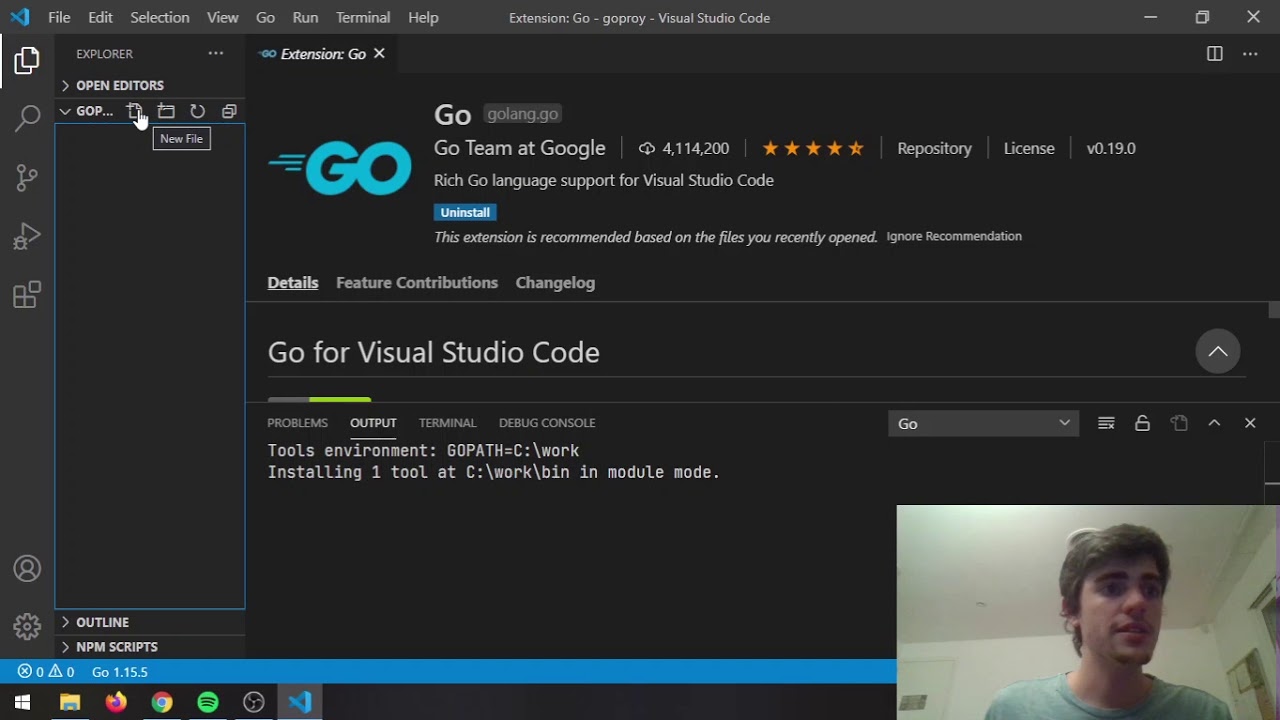This screenshot has width=1280, height=720.
Task: Refresh the Explorer file tree
Action: [x=198, y=111]
